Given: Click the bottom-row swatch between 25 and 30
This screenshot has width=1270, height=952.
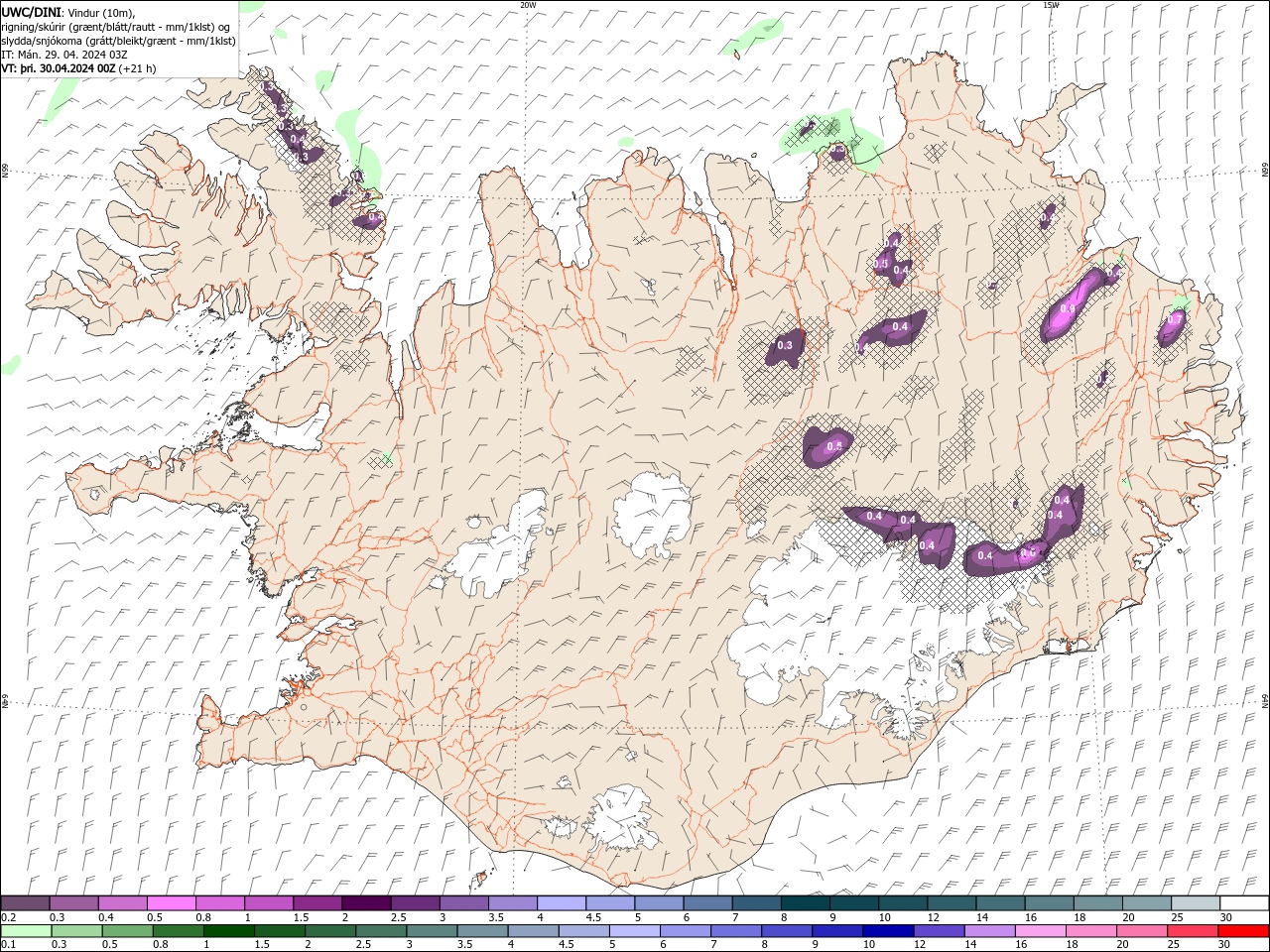Looking at the screenshot, I should click(x=1192, y=931).
